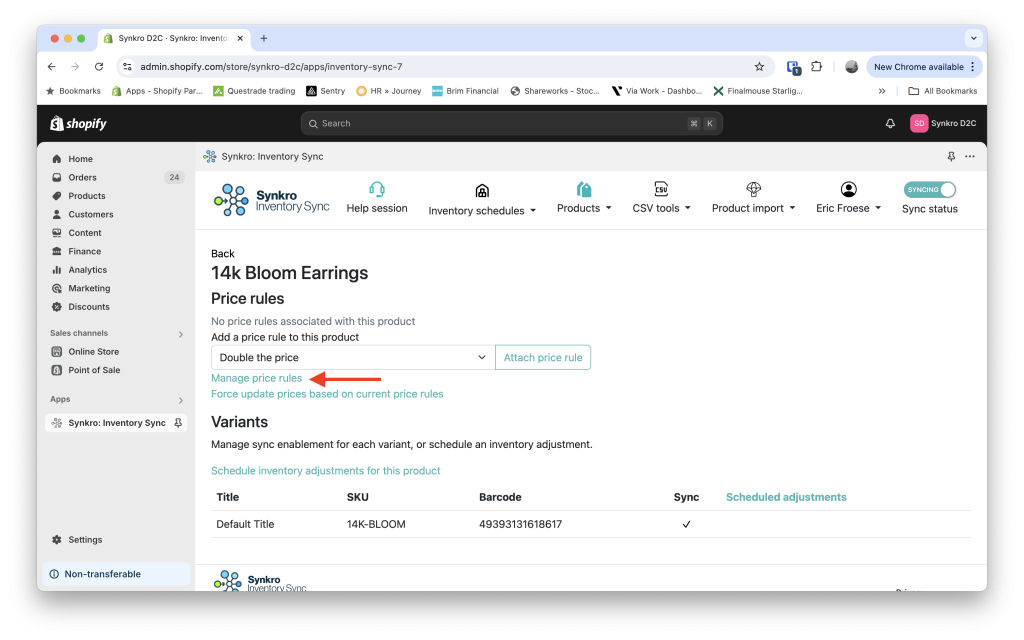
Task: Toggle sync for the Default Title variant
Action: (686, 523)
